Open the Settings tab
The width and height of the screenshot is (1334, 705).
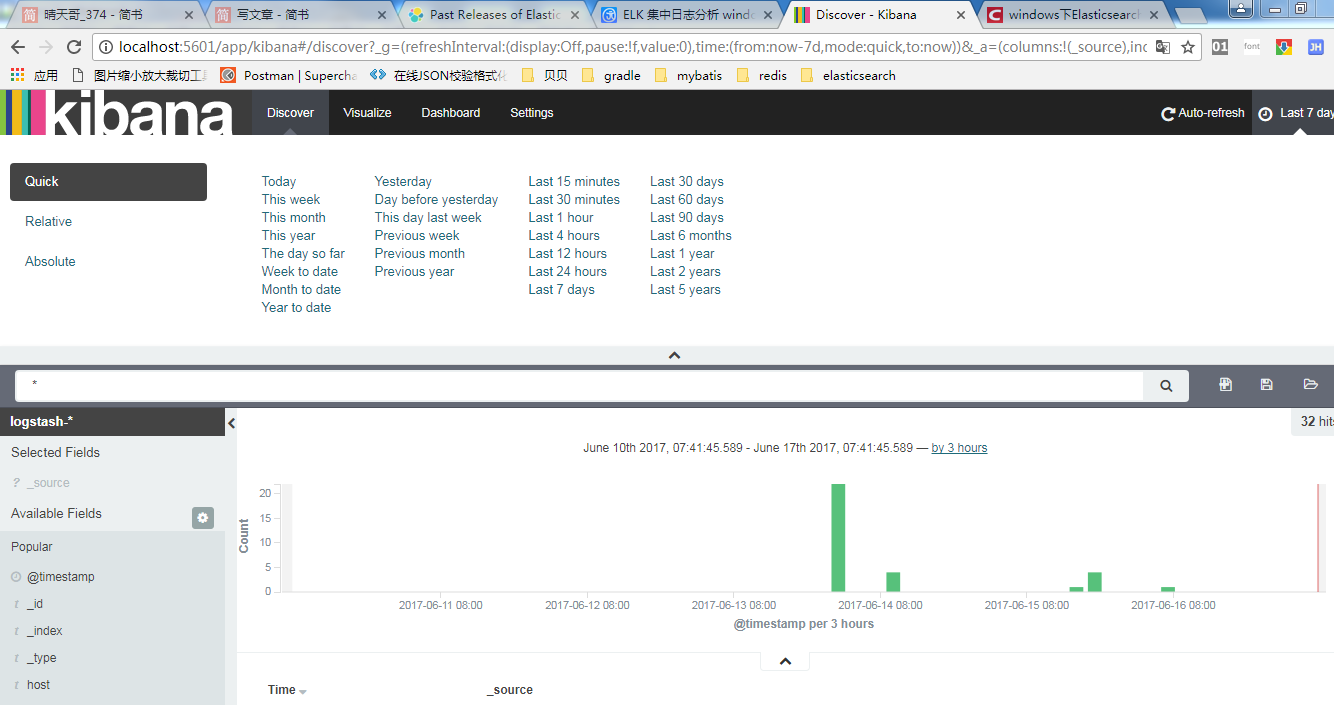pyautogui.click(x=532, y=112)
